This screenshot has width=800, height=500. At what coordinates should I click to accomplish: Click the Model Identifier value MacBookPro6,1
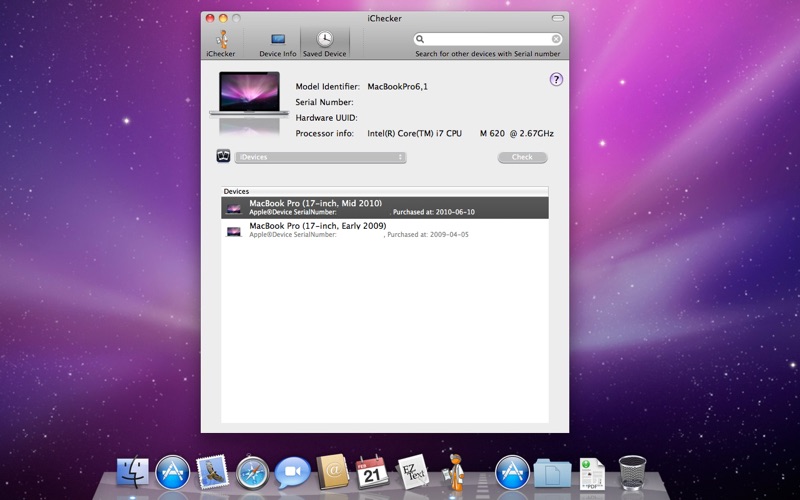coord(397,87)
